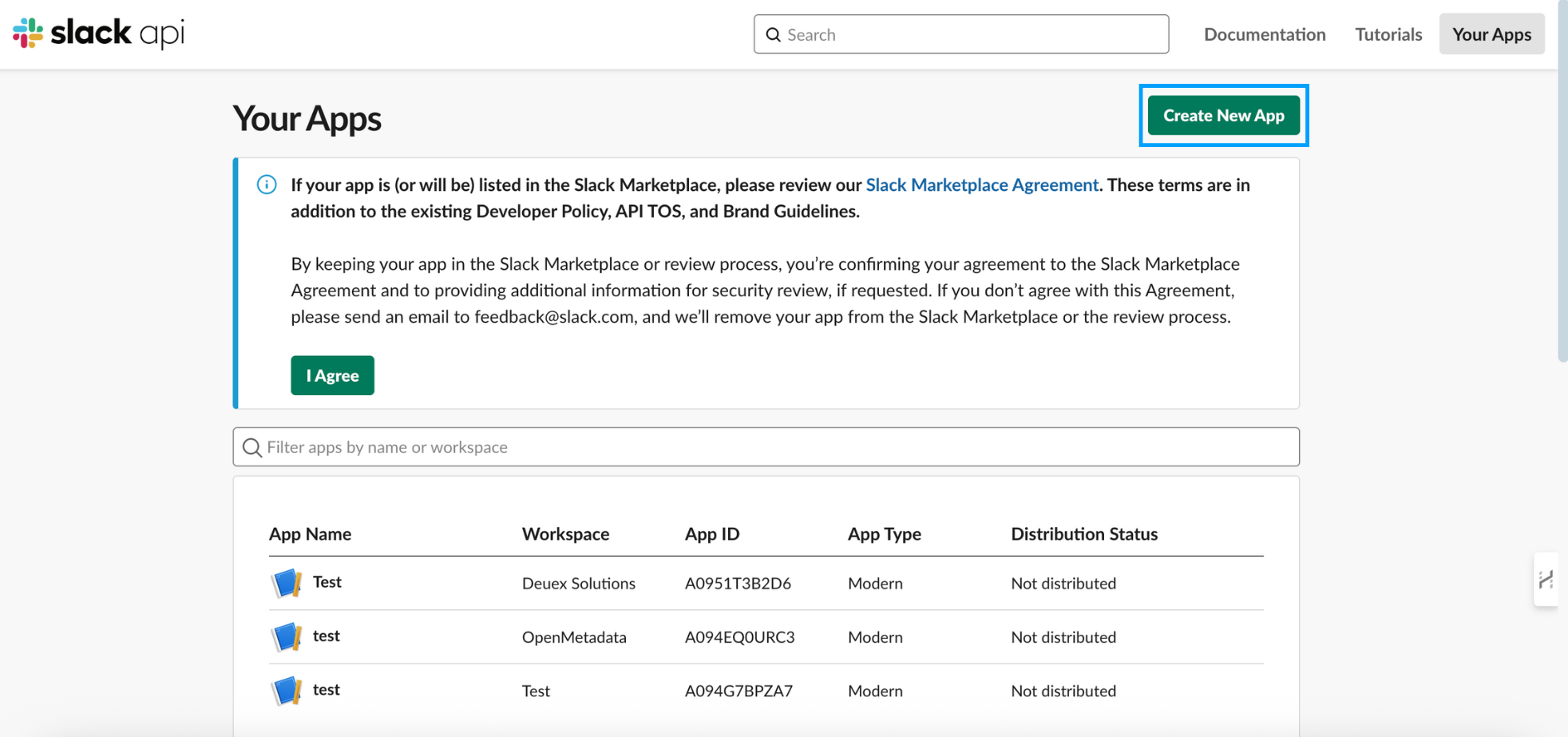Open the Documentation menu item
The height and width of the screenshot is (737, 1568).
[x=1264, y=34]
